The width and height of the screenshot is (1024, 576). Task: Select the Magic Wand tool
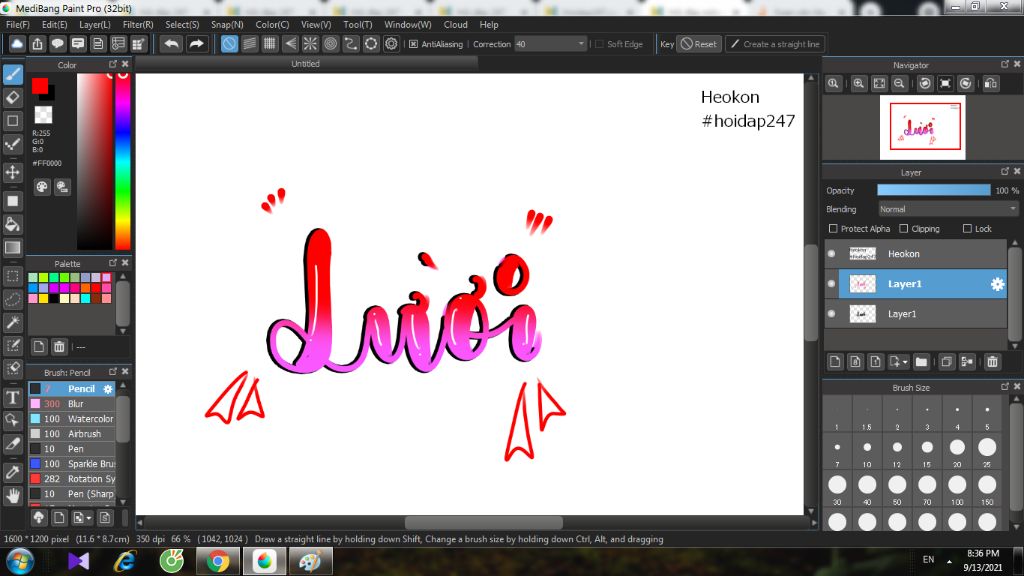click(12, 323)
